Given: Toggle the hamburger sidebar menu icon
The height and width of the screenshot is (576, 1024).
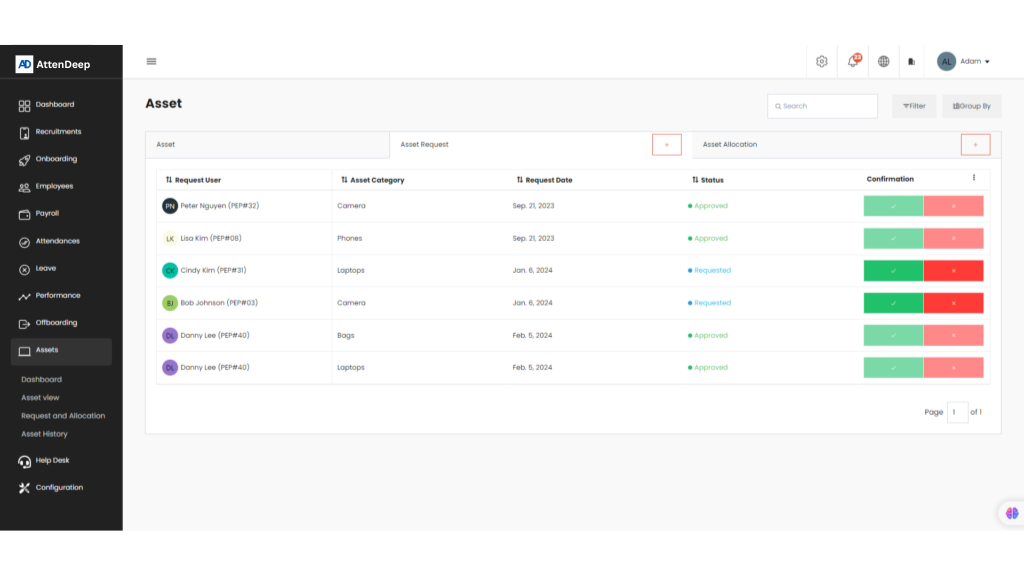Looking at the screenshot, I should pyautogui.click(x=151, y=61).
